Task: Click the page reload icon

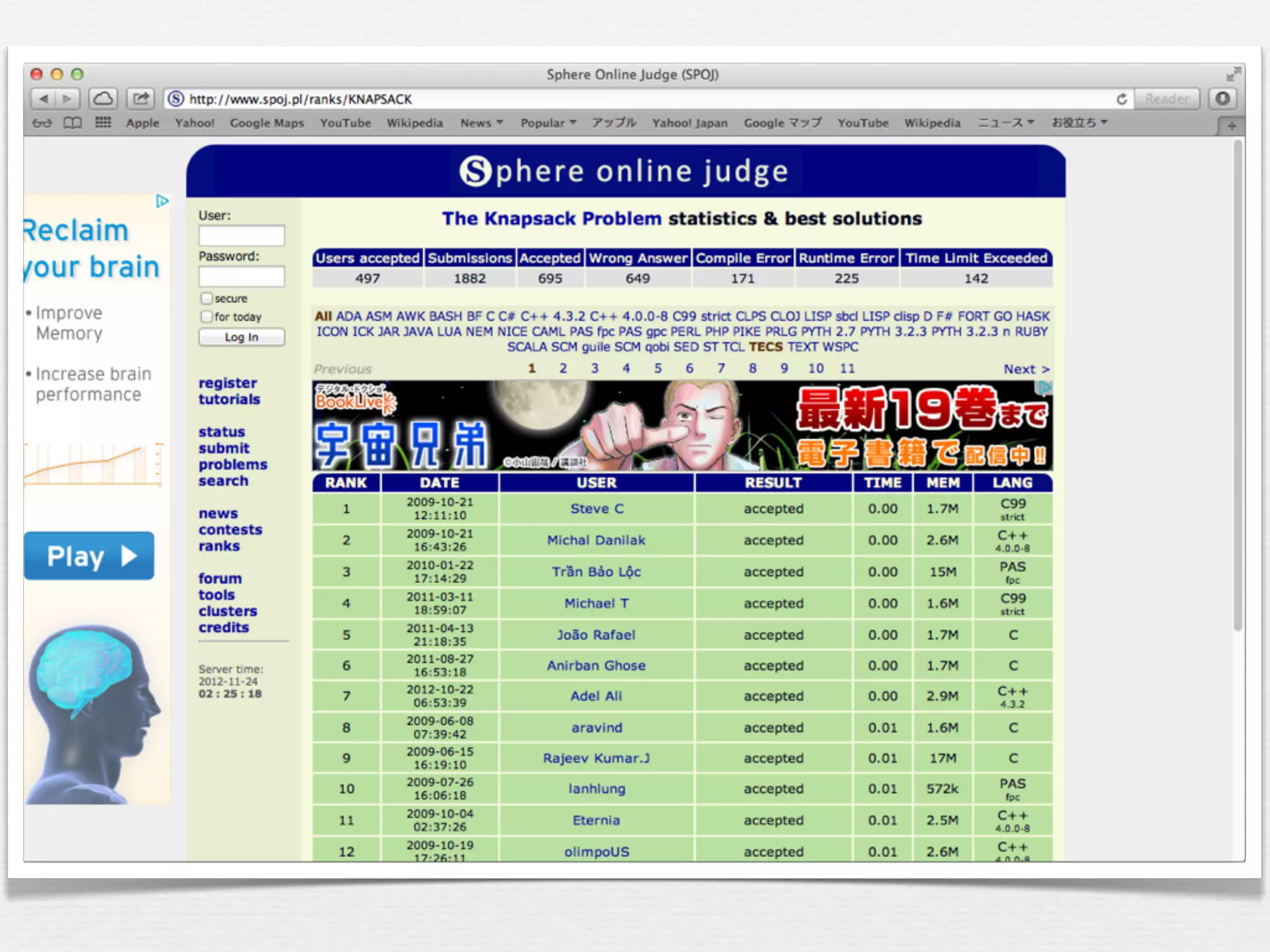Action: 1121,99
